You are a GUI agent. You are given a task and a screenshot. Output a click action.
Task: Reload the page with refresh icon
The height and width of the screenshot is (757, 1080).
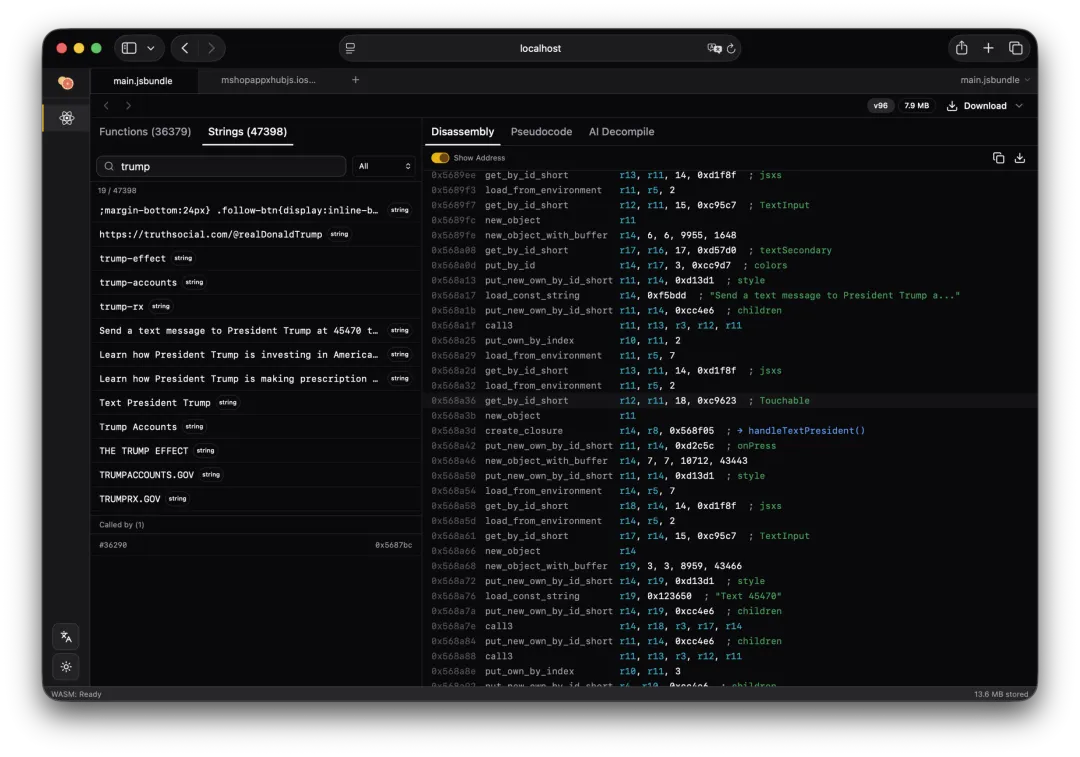click(731, 48)
